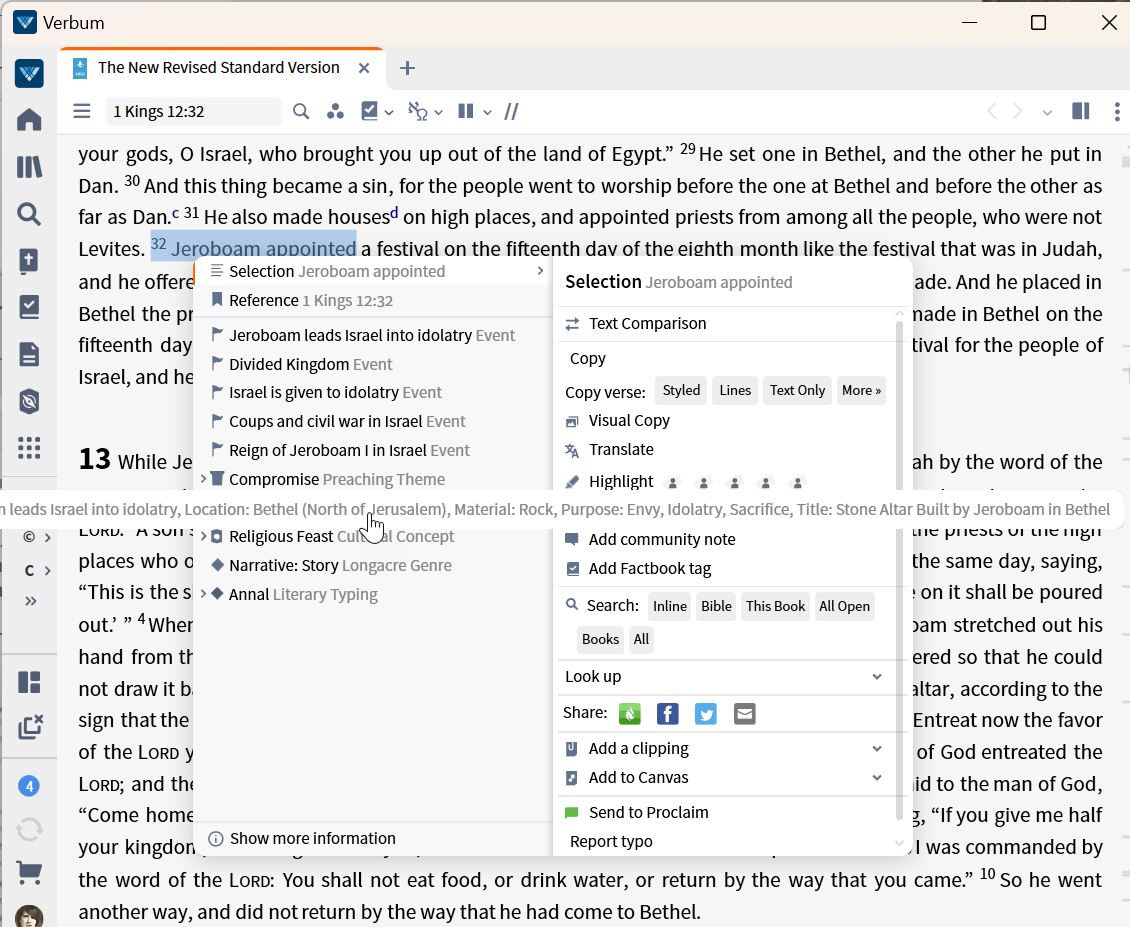The image size is (1130, 927).
Task: Open the contents panel hamburger menu
Action: (x=82, y=111)
